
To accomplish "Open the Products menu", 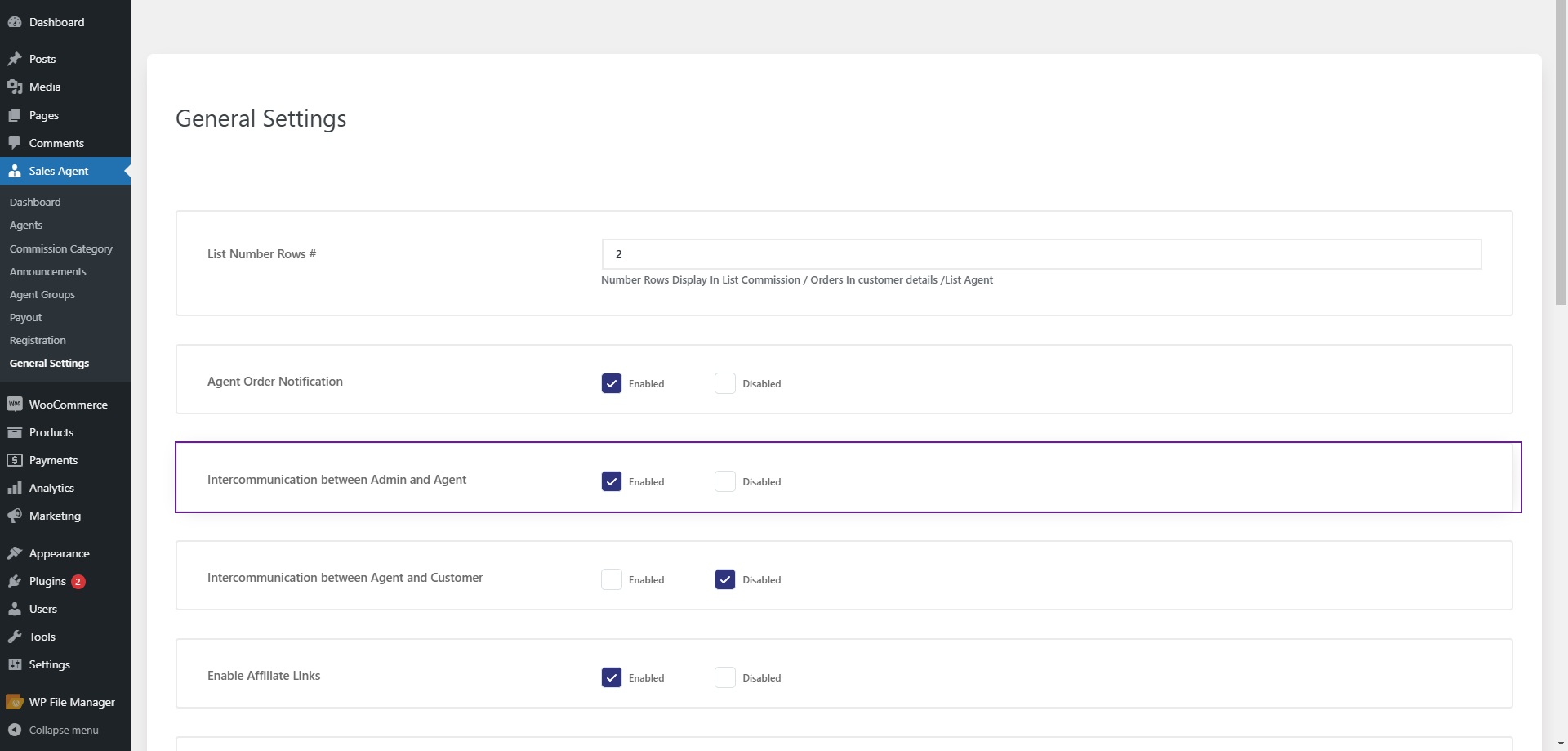I will (x=65, y=432).
